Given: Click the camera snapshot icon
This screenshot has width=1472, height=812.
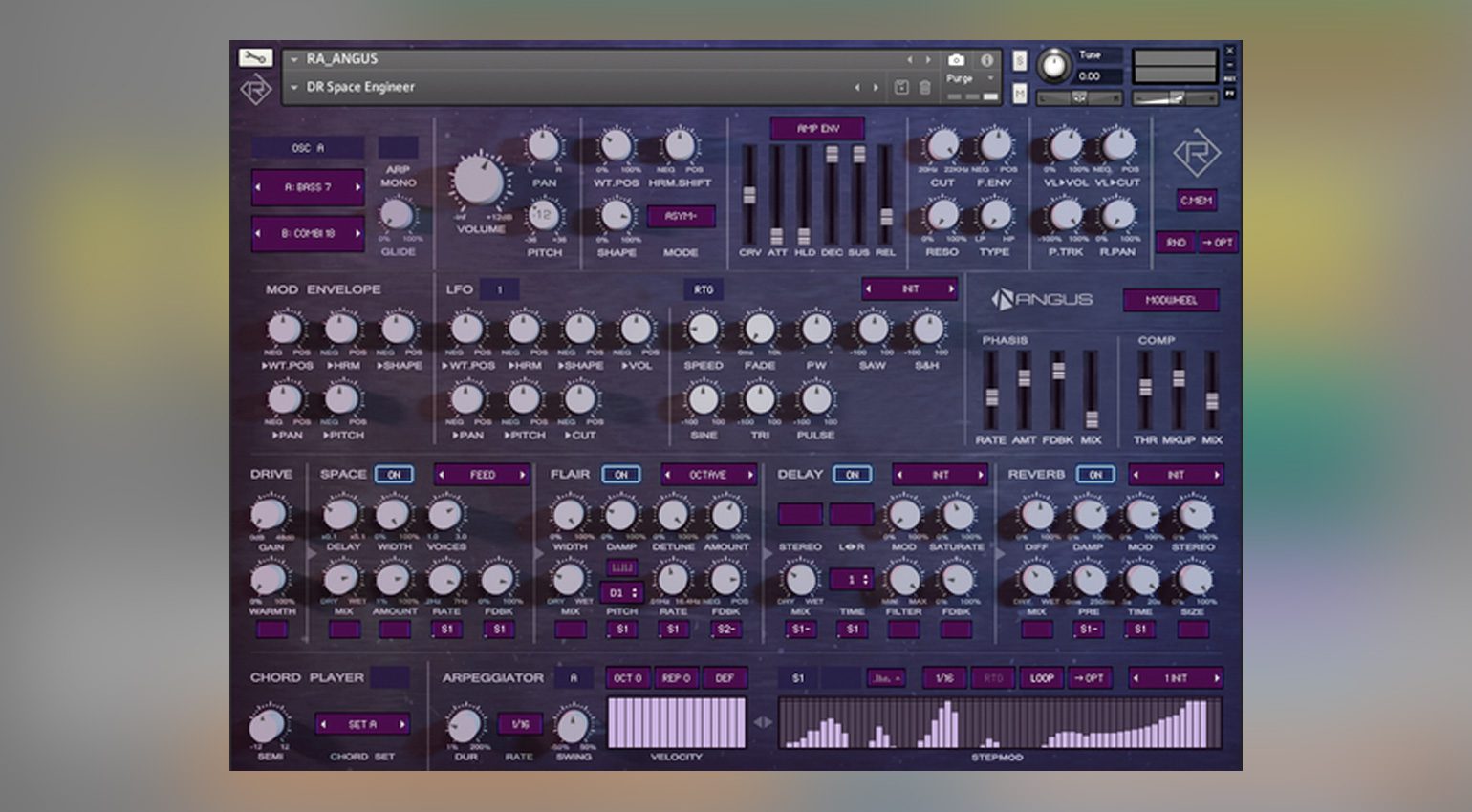Looking at the screenshot, I should tap(956, 59).
